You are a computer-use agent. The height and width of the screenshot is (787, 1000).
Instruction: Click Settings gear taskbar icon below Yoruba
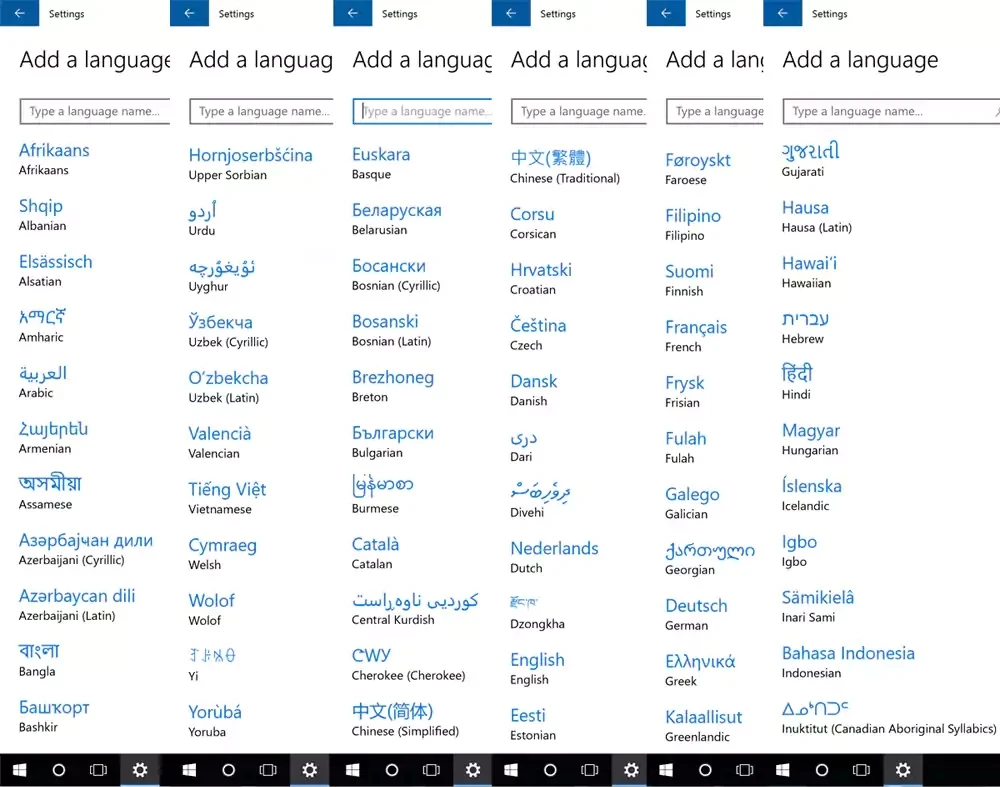coord(309,770)
